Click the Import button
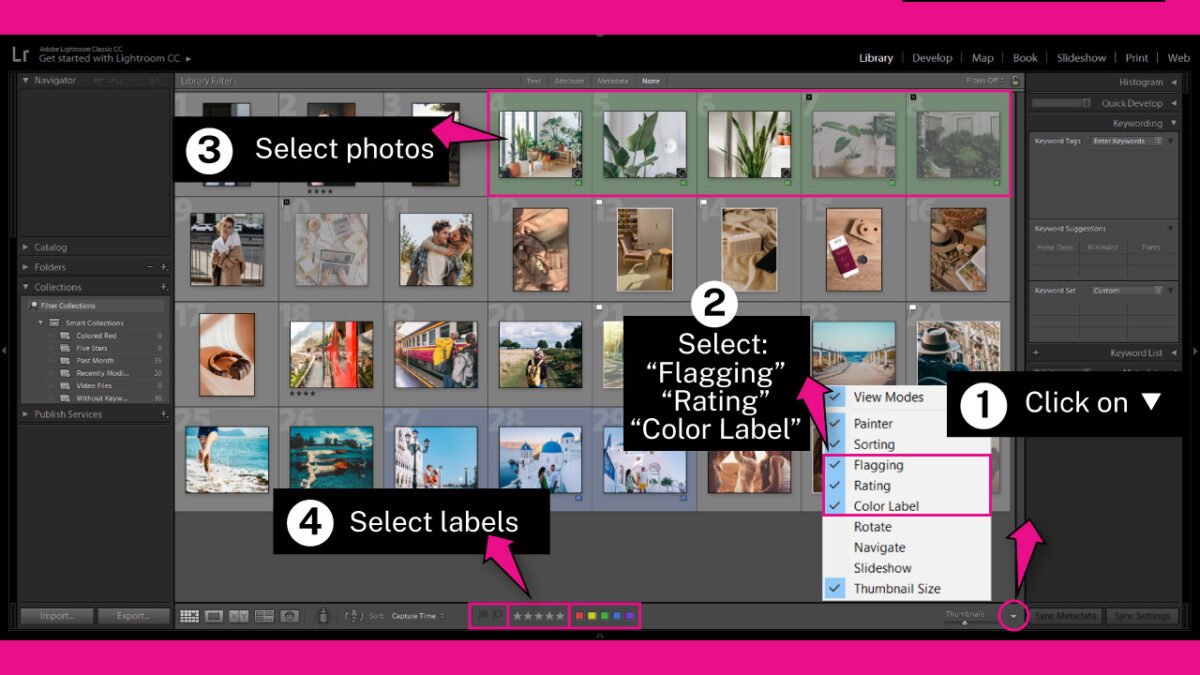Image resolution: width=1200 pixels, height=675 pixels. point(56,616)
